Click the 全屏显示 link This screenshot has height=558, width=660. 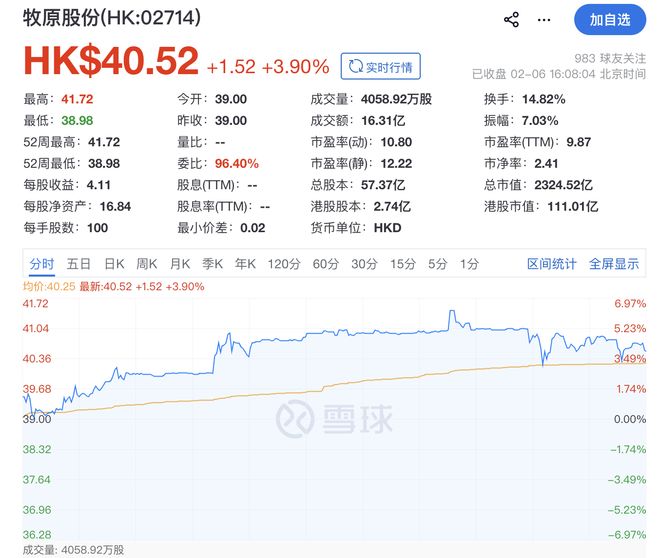tap(614, 264)
